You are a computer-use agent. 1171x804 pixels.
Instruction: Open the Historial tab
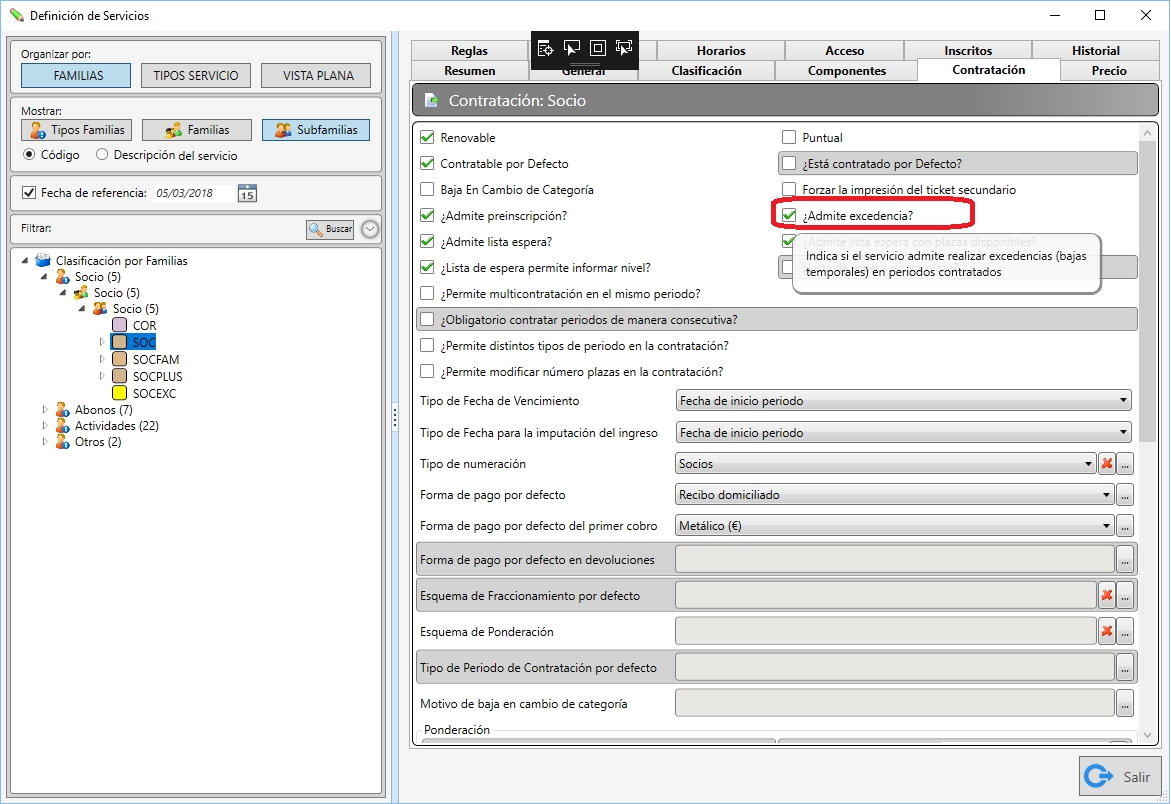tap(1096, 51)
